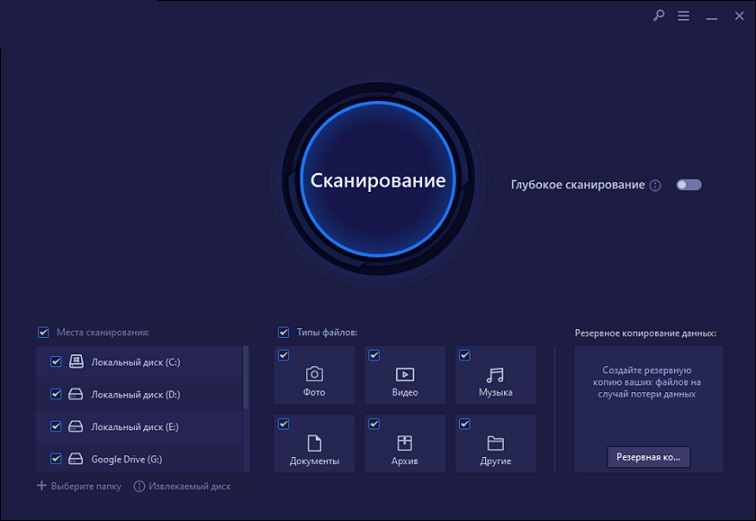The width and height of the screenshot is (756, 521).
Task: Click the system drive icon for disk C:
Action: click(76, 361)
